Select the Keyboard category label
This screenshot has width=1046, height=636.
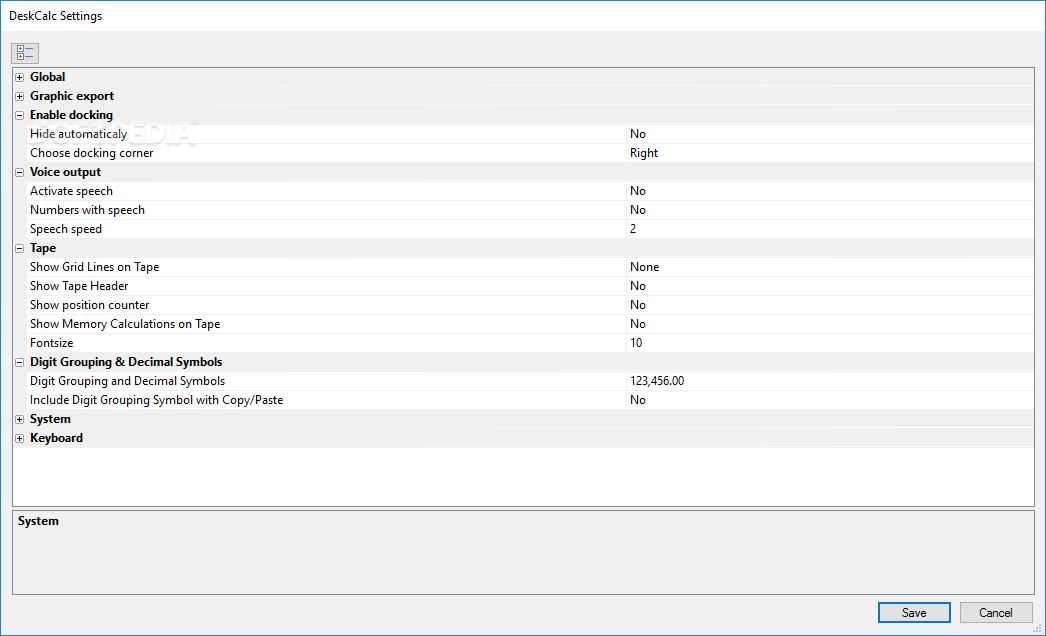pyautogui.click(x=57, y=438)
